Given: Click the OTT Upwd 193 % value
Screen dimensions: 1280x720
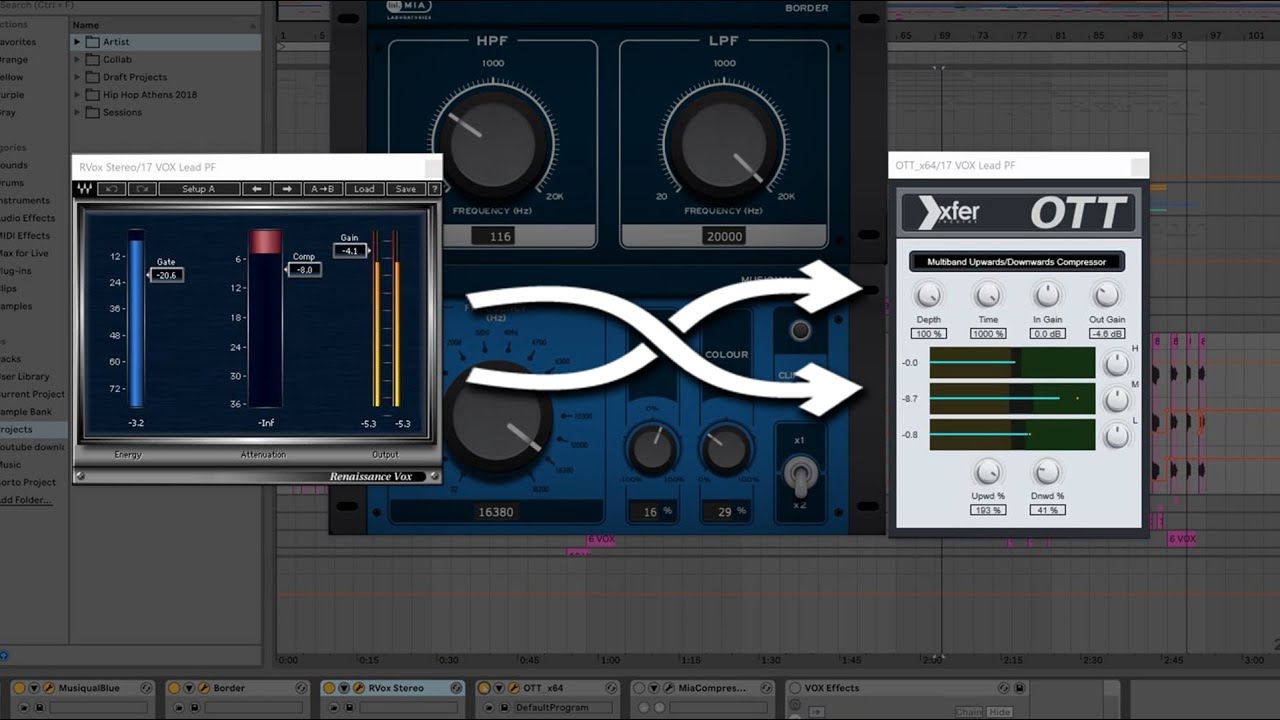Looking at the screenshot, I should point(988,510).
